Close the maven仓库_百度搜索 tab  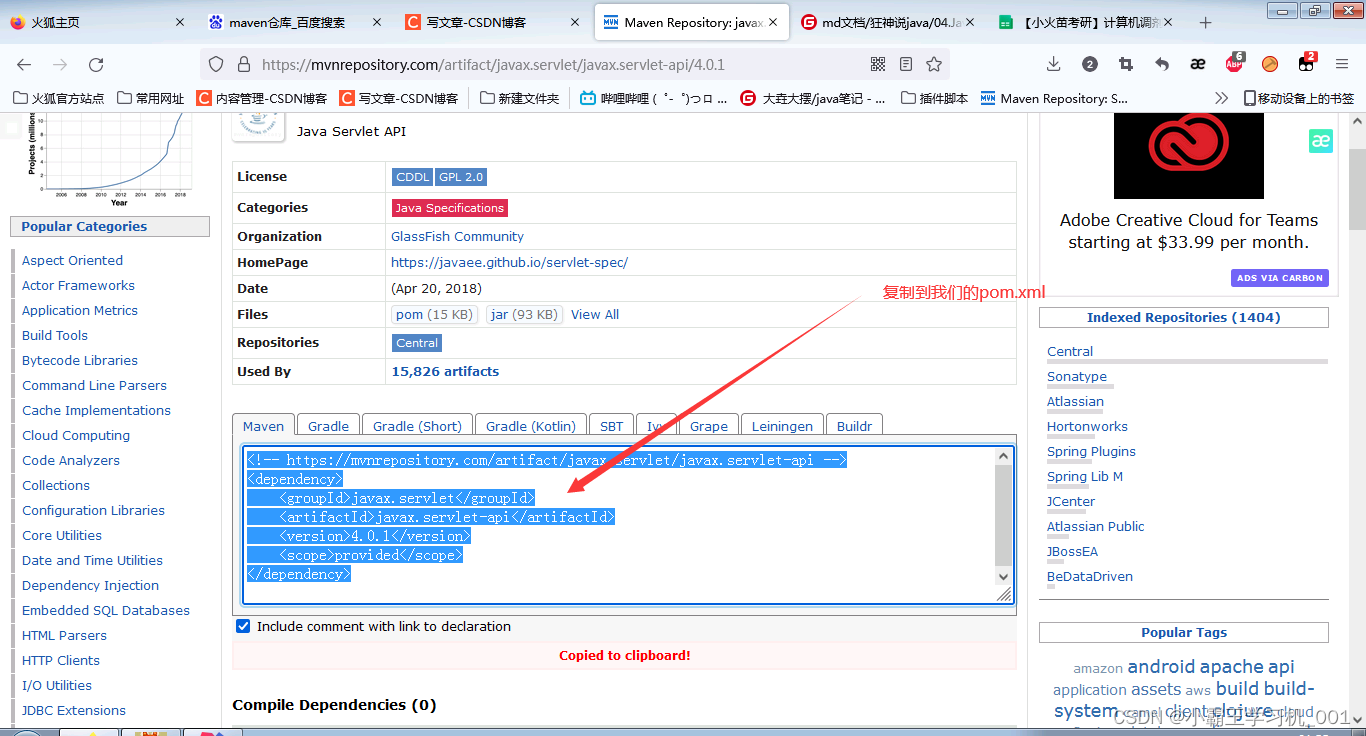376,22
